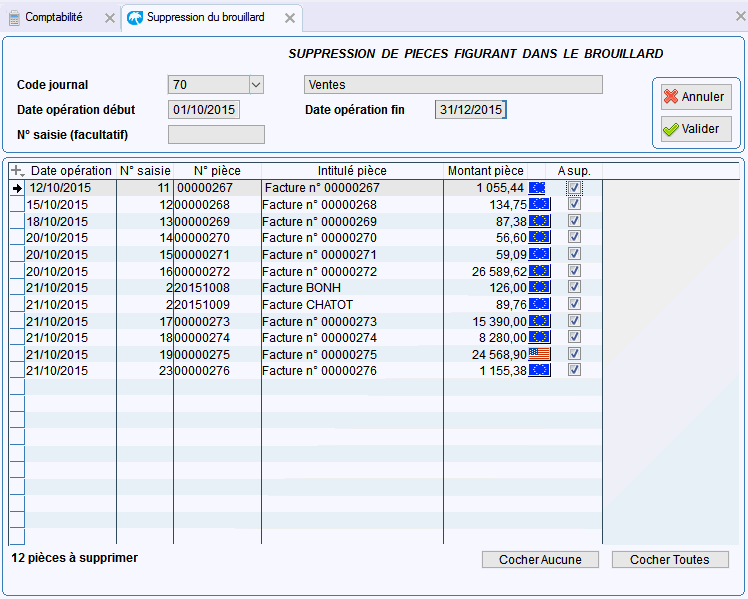
Task: Click Cocher Toutes button
Action: tap(670, 559)
